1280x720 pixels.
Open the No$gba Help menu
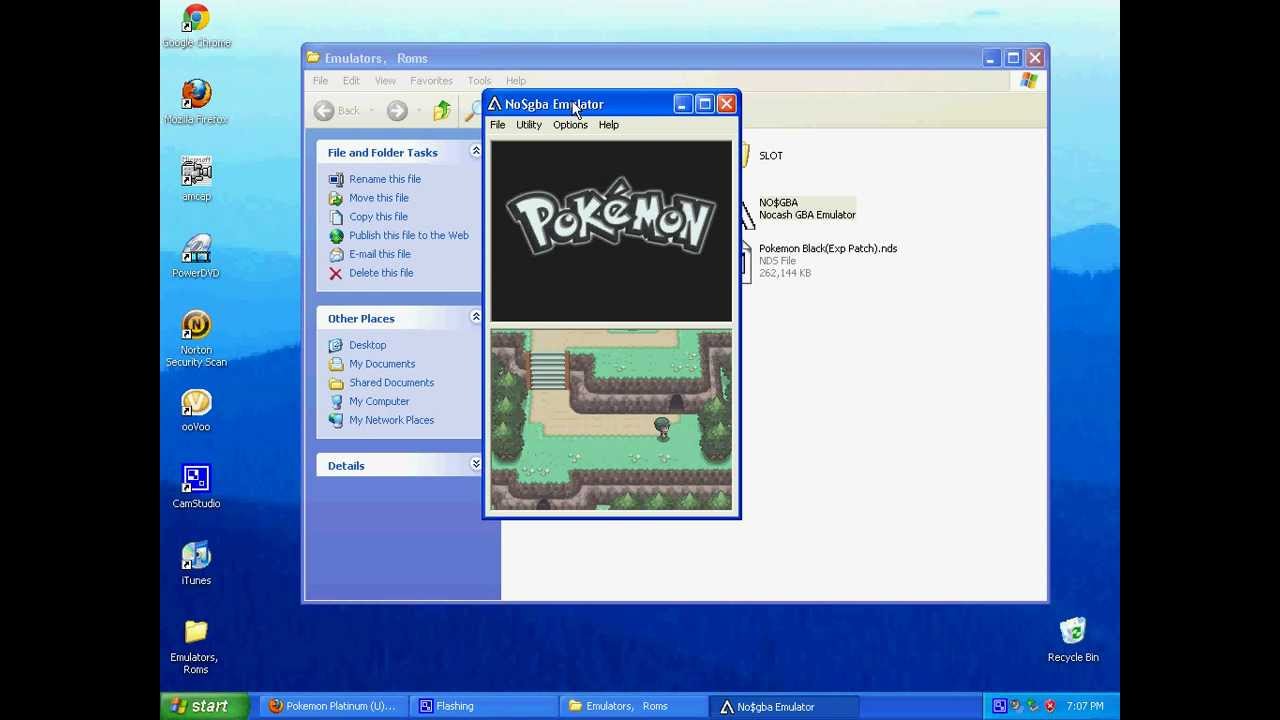(609, 125)
